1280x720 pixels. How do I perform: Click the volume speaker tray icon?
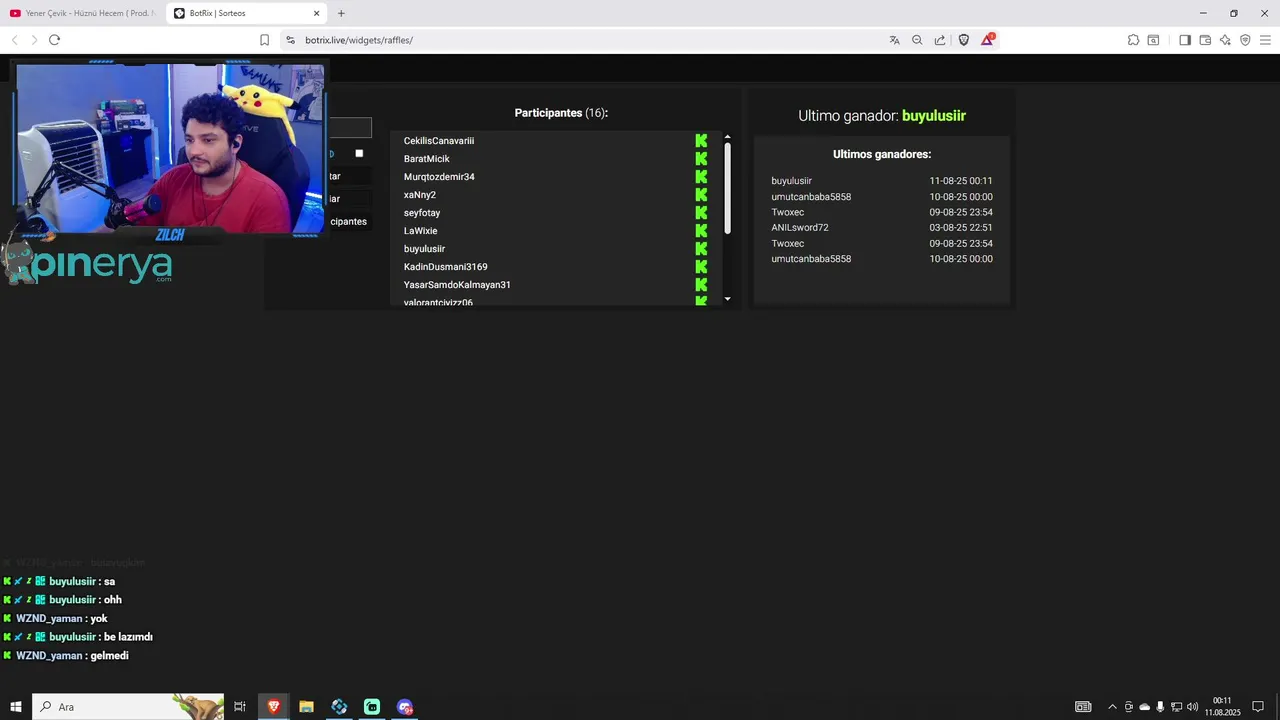point(1193,707)
